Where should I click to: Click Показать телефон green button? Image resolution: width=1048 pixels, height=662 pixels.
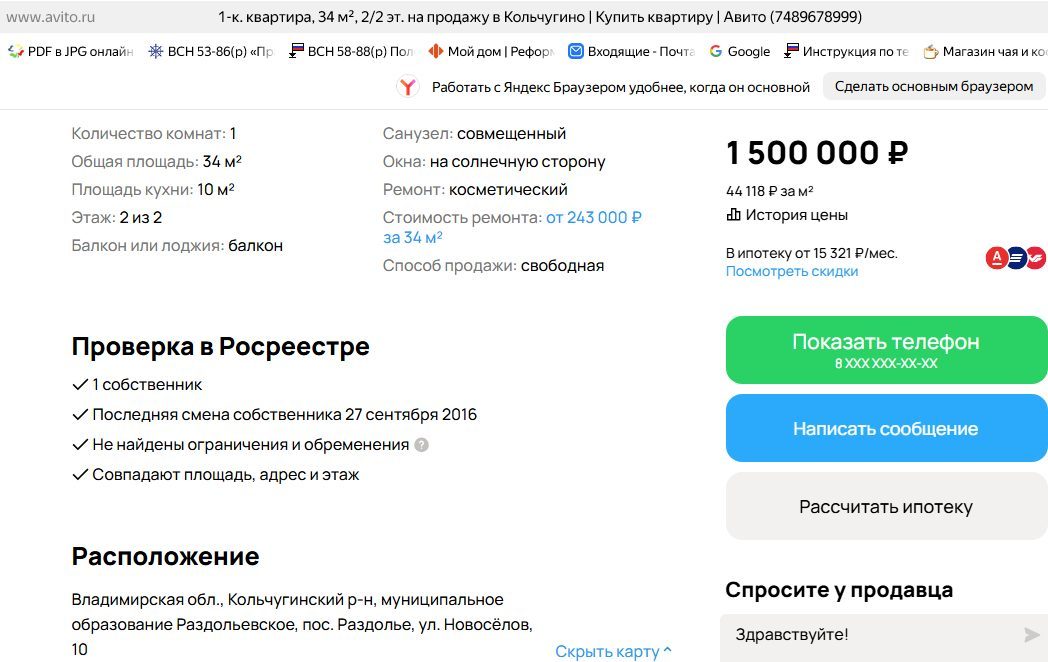point(886,350)
